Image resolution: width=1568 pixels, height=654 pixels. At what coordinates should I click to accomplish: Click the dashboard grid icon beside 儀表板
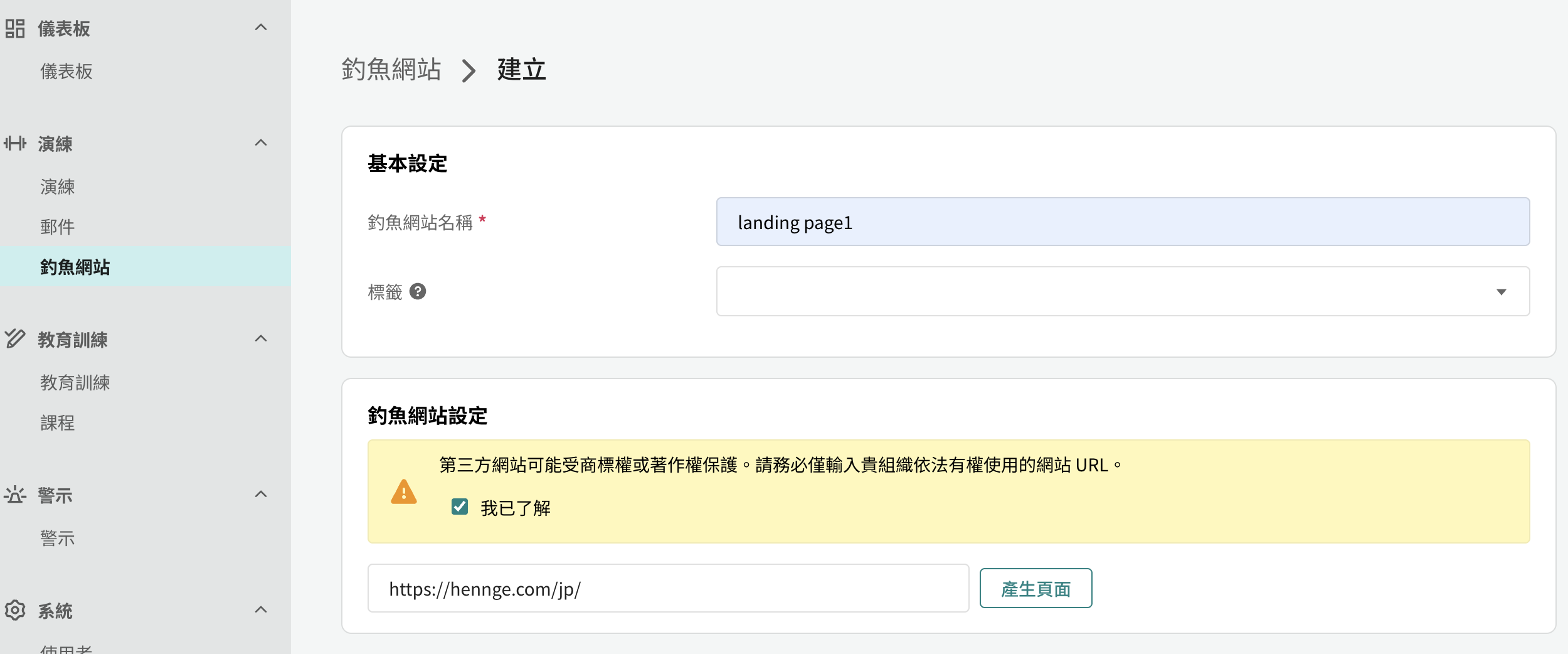coord(15,28)
